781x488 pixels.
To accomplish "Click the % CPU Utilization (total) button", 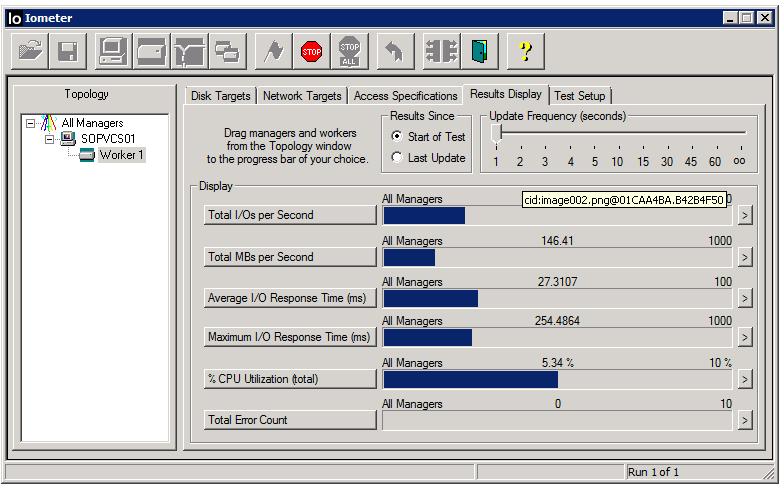I will [x=290, y=379].
